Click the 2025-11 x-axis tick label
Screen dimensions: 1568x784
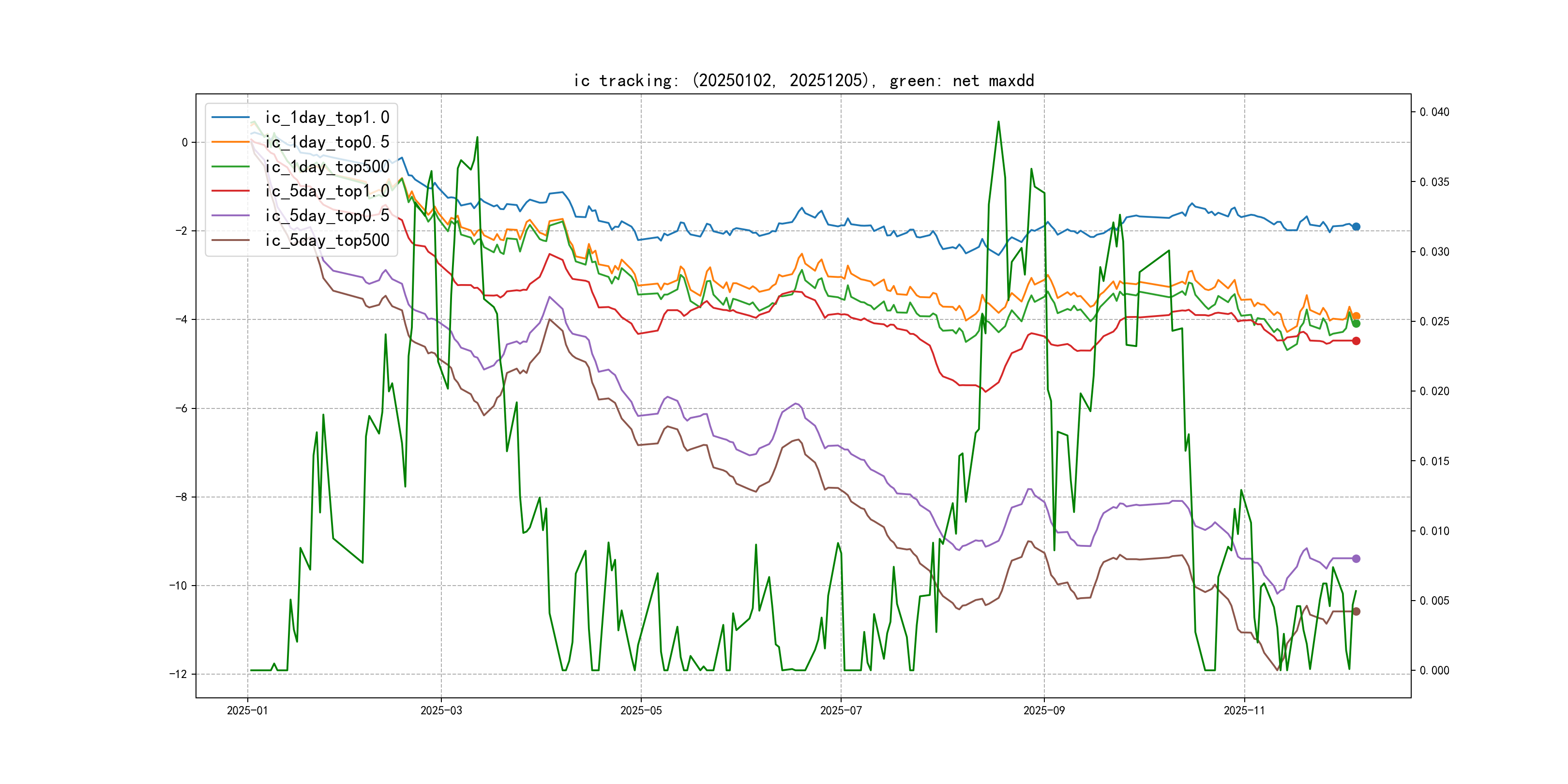tap(1244, 710)
